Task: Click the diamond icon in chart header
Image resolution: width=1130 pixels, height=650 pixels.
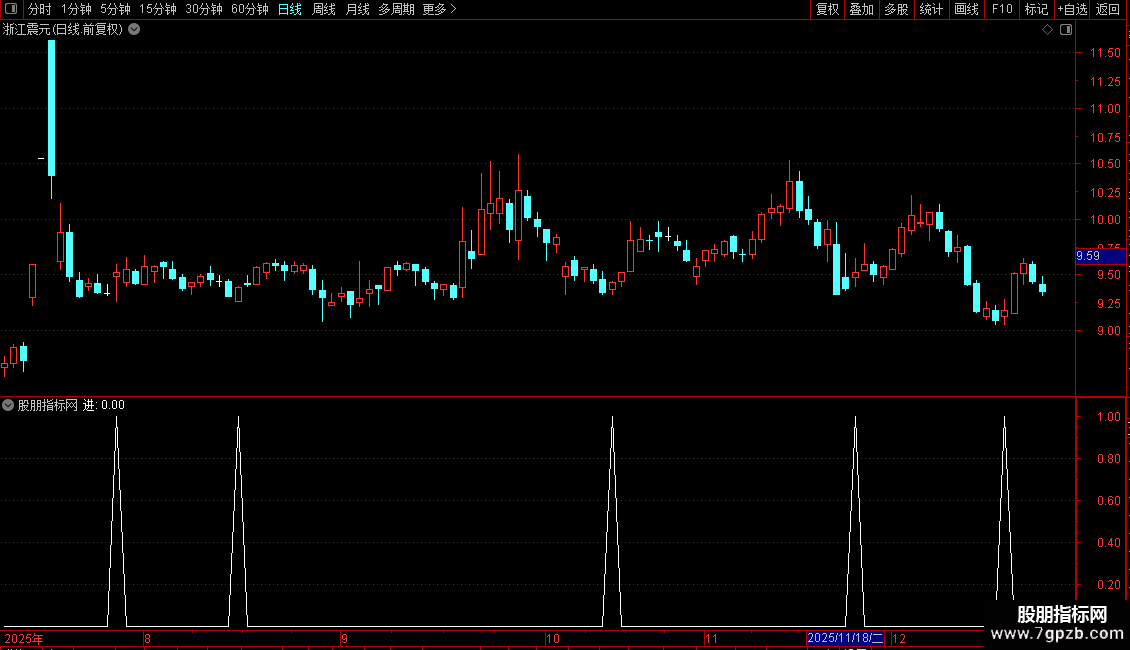Action: (x=1048, y=30)
